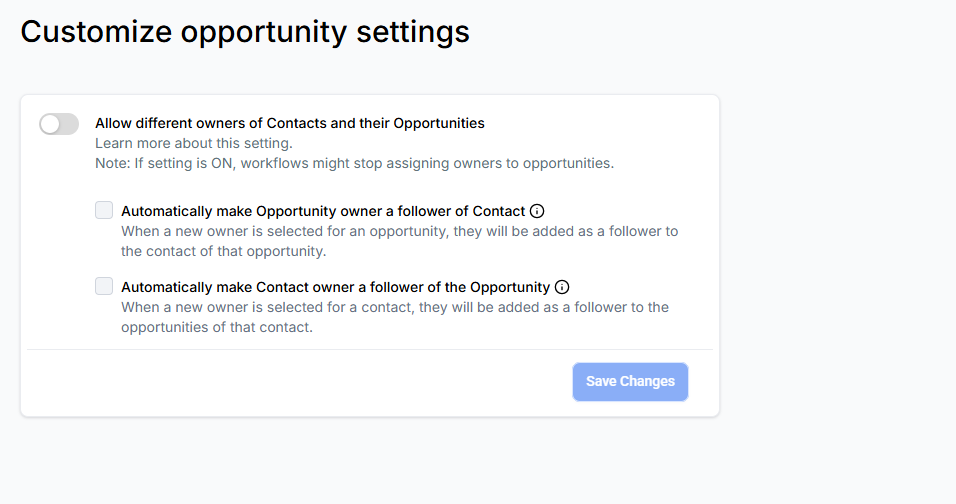Image resolution: width=956 pixels, height=504 pixels.
Task: Click description 'When a new owner is selected for a contact'
Action: tap(395, 317)
